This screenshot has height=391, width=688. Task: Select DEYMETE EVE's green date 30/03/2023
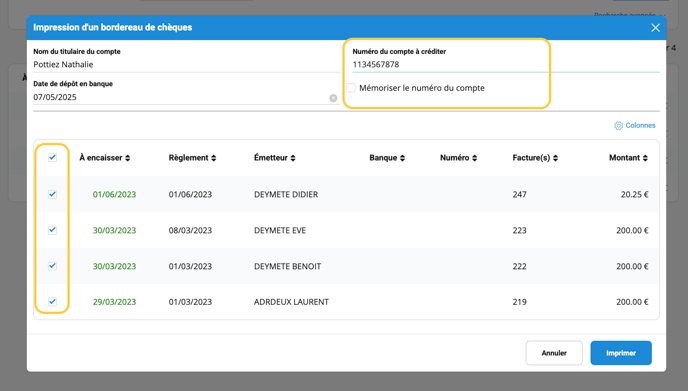click(115, 230)
